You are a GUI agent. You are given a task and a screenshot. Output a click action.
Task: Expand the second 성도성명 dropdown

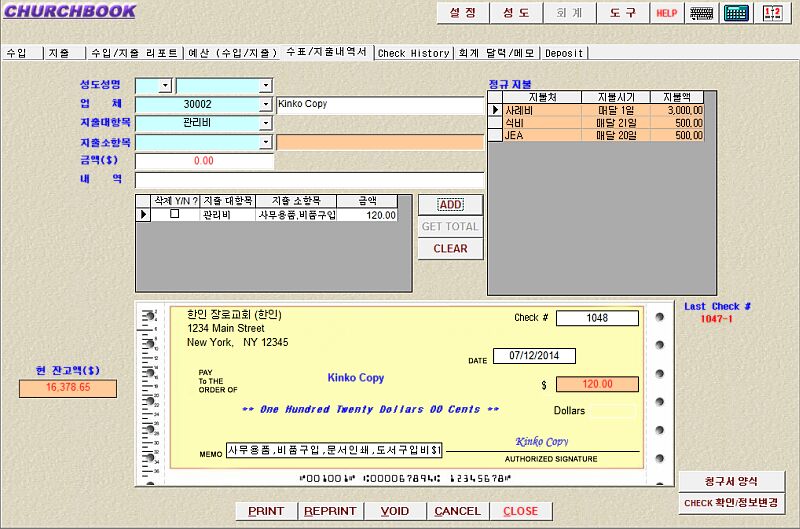tap(266, 85)
